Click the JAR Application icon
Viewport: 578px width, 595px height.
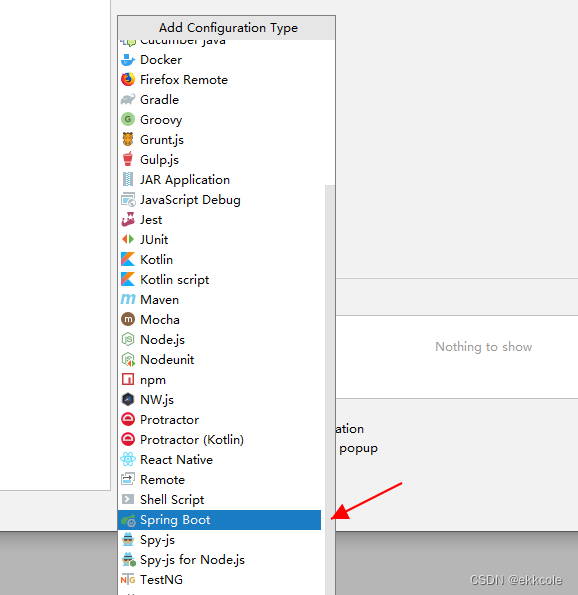pos(128,179)
